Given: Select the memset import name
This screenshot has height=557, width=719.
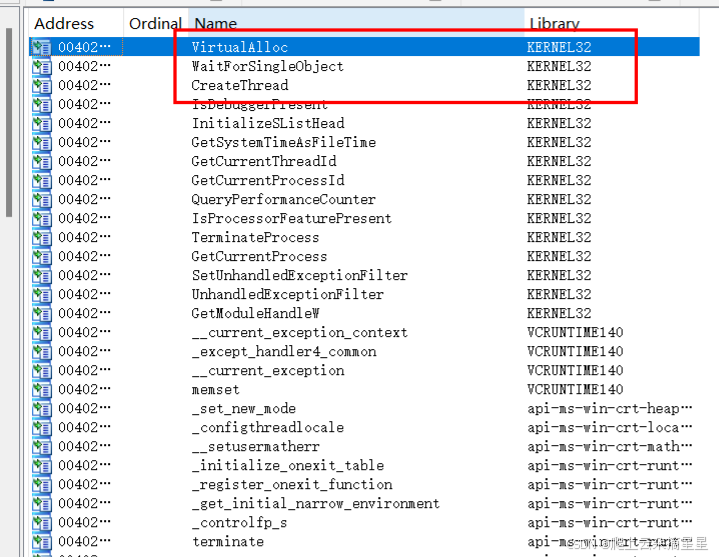Looking at the screenshot, I should (x=216, y=390).
